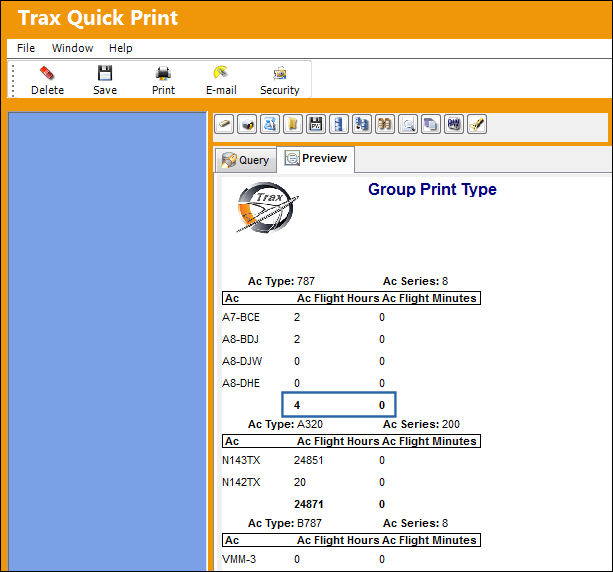Click the 787 group total value 4
Image resolution: width=613 pixels, height=572 pixels.
click(297, 405)
